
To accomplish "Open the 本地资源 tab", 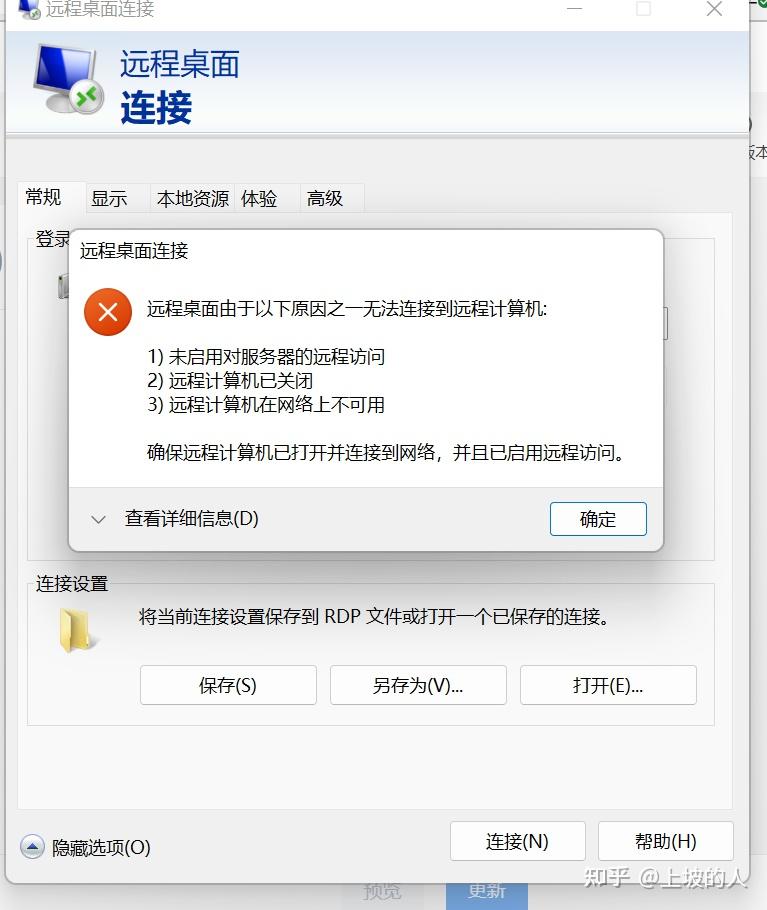I will tap(193, 198).
